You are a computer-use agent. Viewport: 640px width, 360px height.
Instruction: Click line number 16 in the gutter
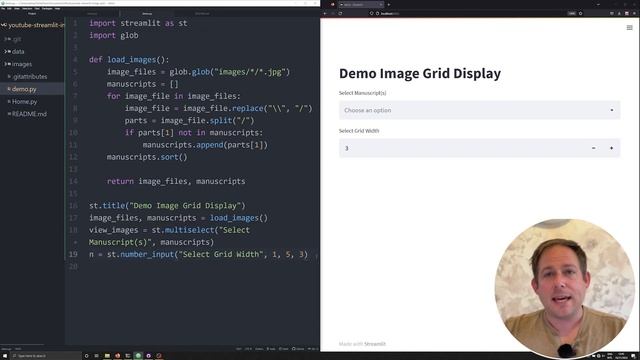tap(73, 206)
